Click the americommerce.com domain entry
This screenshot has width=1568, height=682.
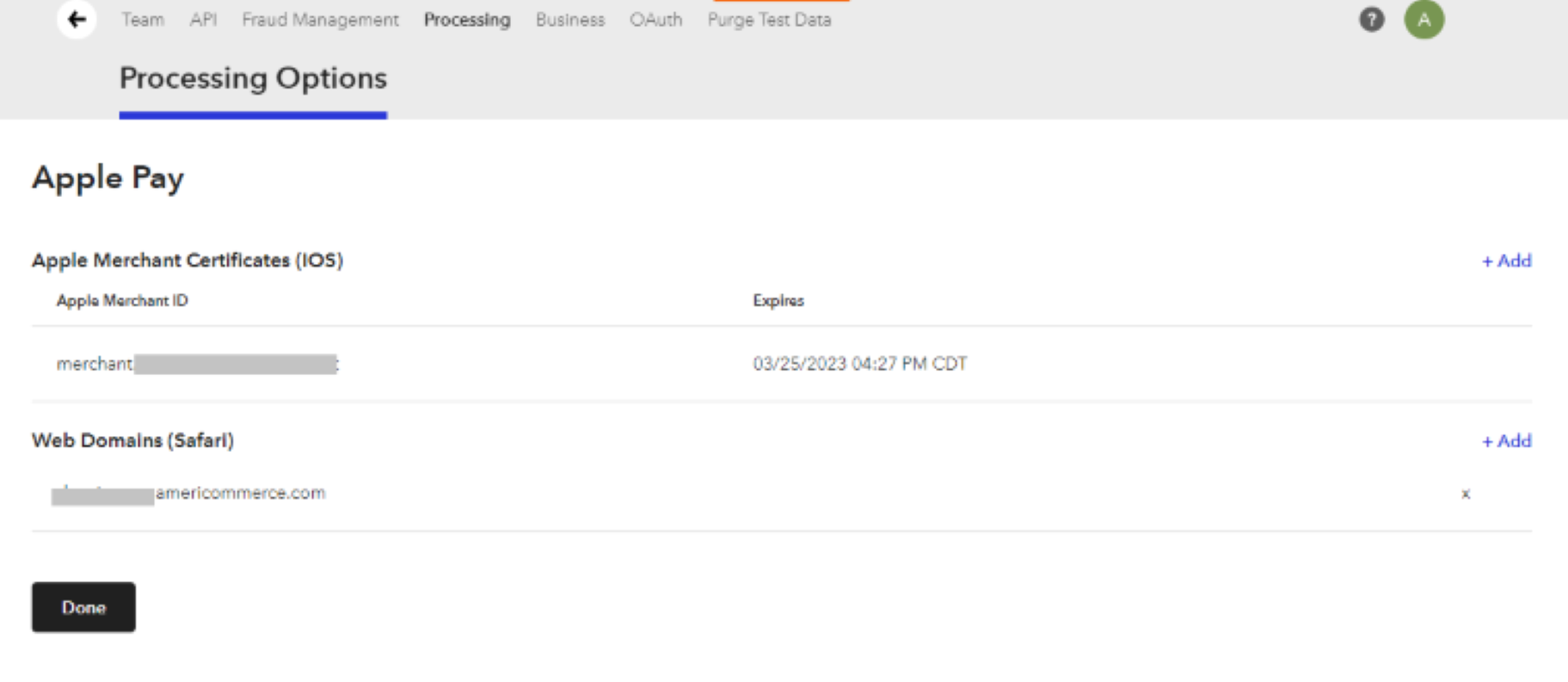tap(239, 493)
